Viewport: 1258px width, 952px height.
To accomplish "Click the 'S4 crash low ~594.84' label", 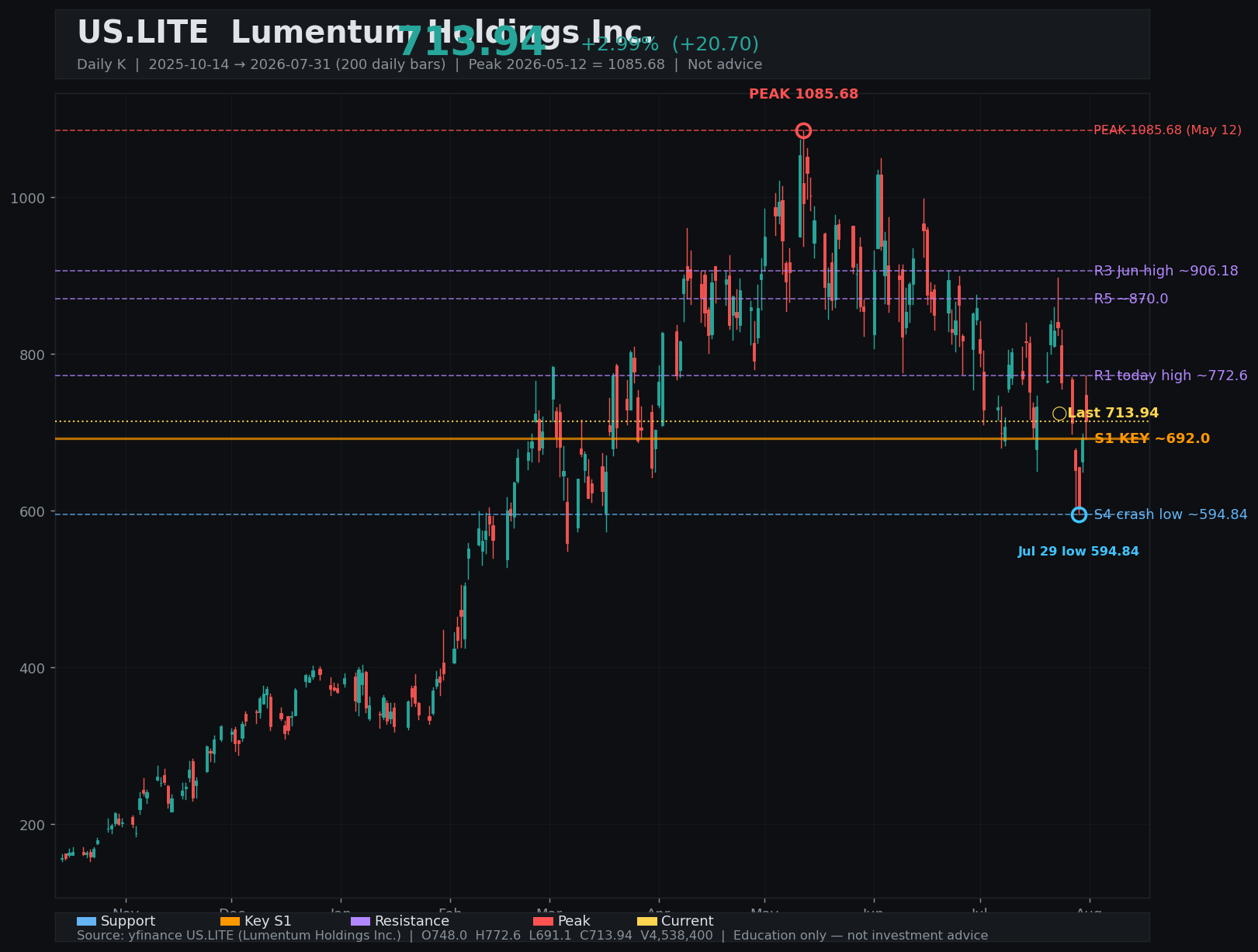I will pyautogui.click(x=1171, y=514).
